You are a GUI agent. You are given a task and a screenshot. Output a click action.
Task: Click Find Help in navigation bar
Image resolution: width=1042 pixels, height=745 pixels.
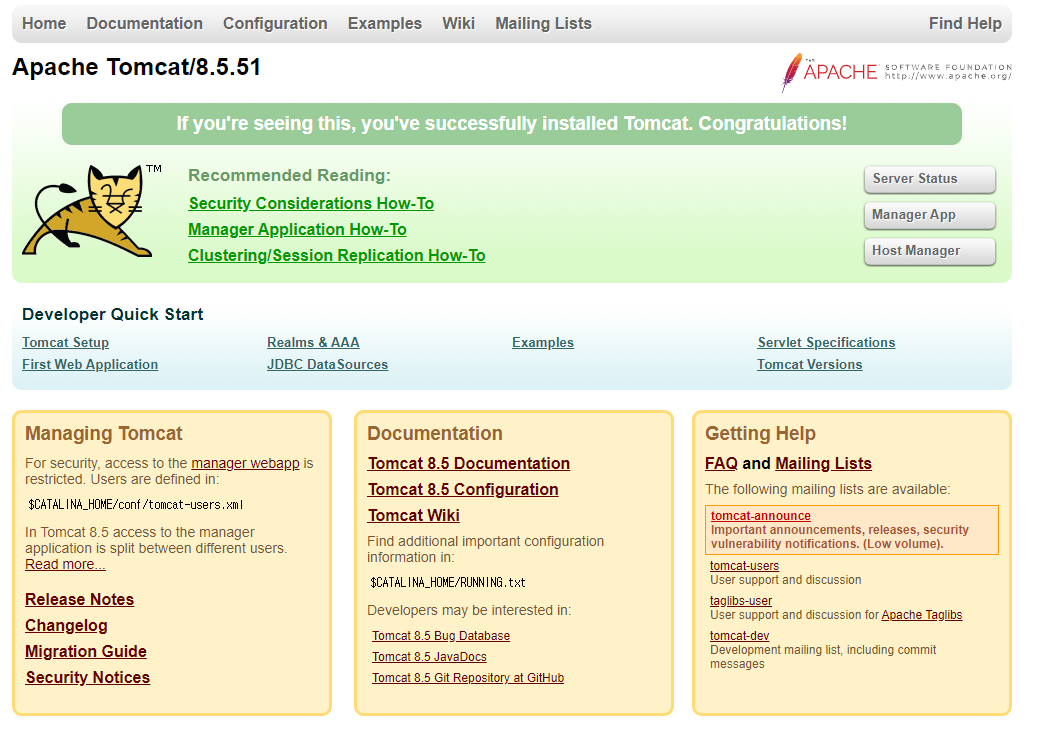[965, 23]
